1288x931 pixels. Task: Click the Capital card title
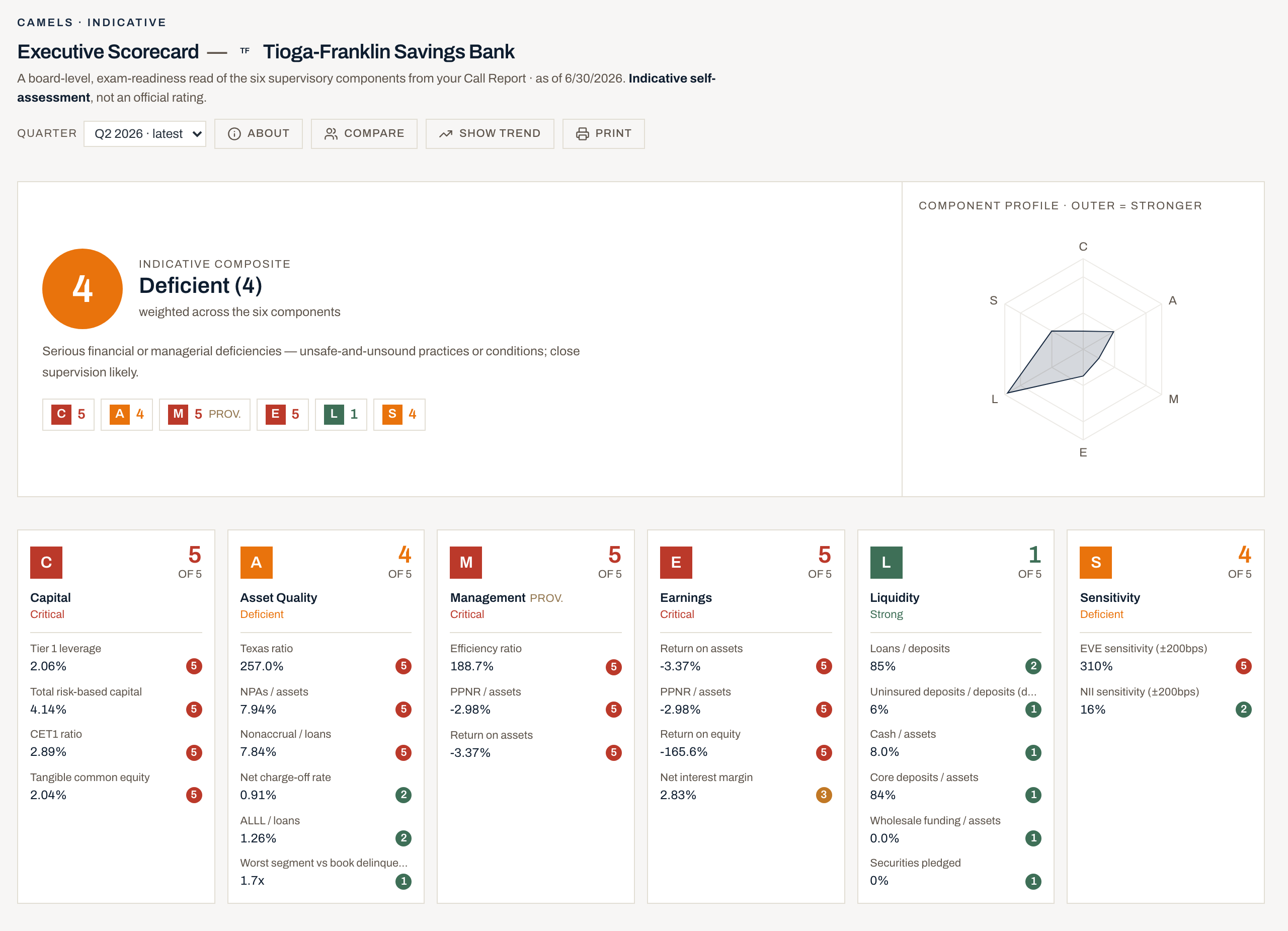50,597
